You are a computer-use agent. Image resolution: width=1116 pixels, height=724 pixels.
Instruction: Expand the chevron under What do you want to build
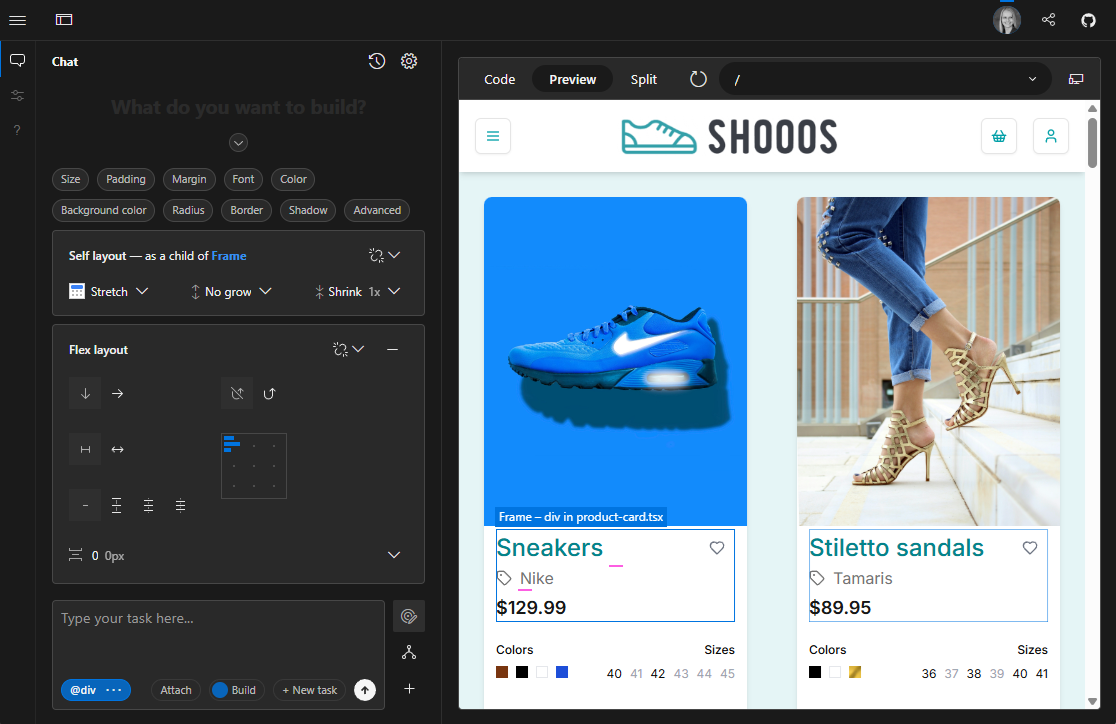(238, 142)
